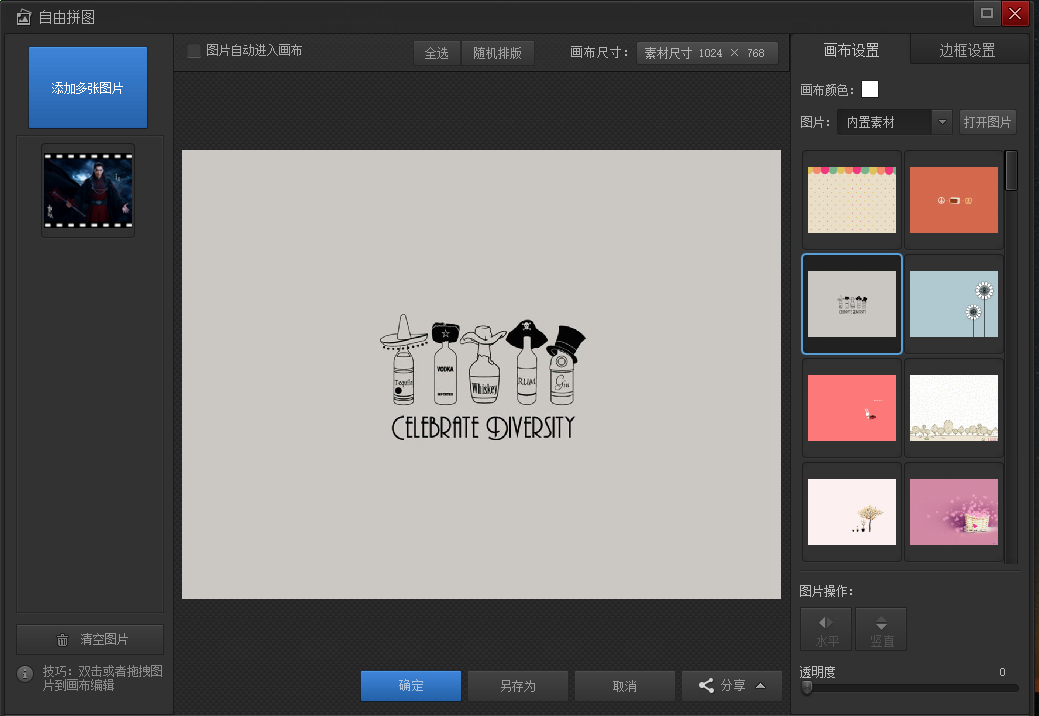The width and height of the screenshot is (1039, 716).
Task: Click the transparency slider handle
Action: point(807,688)
